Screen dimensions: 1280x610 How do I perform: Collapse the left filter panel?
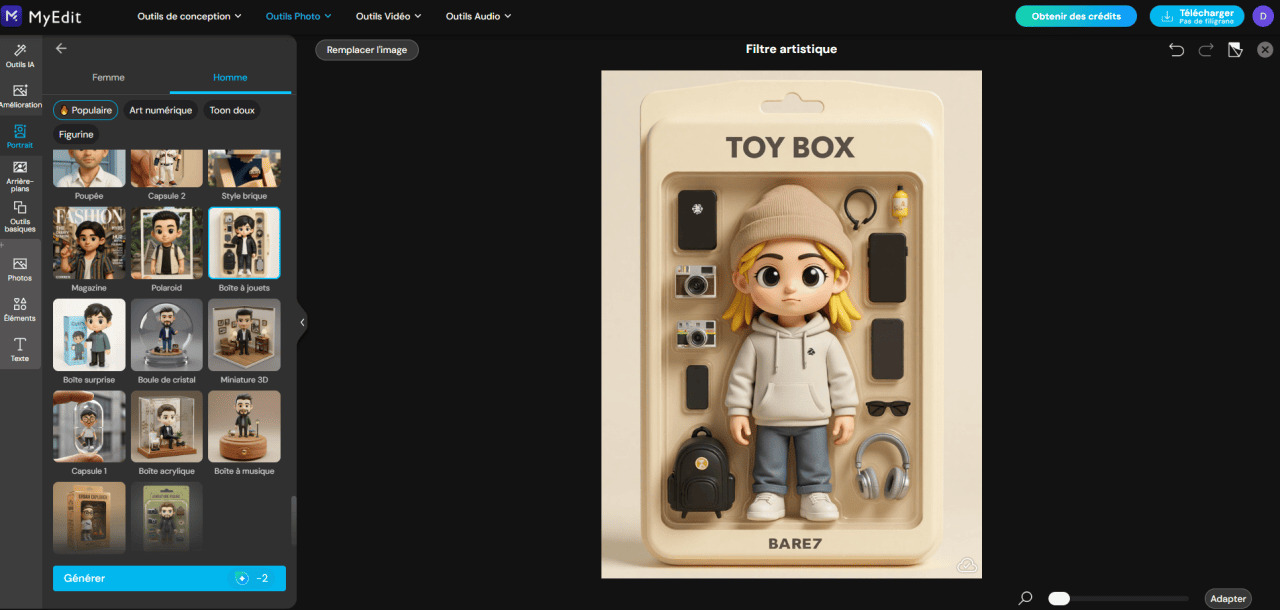pyautogui.click(x=302, y=322)
